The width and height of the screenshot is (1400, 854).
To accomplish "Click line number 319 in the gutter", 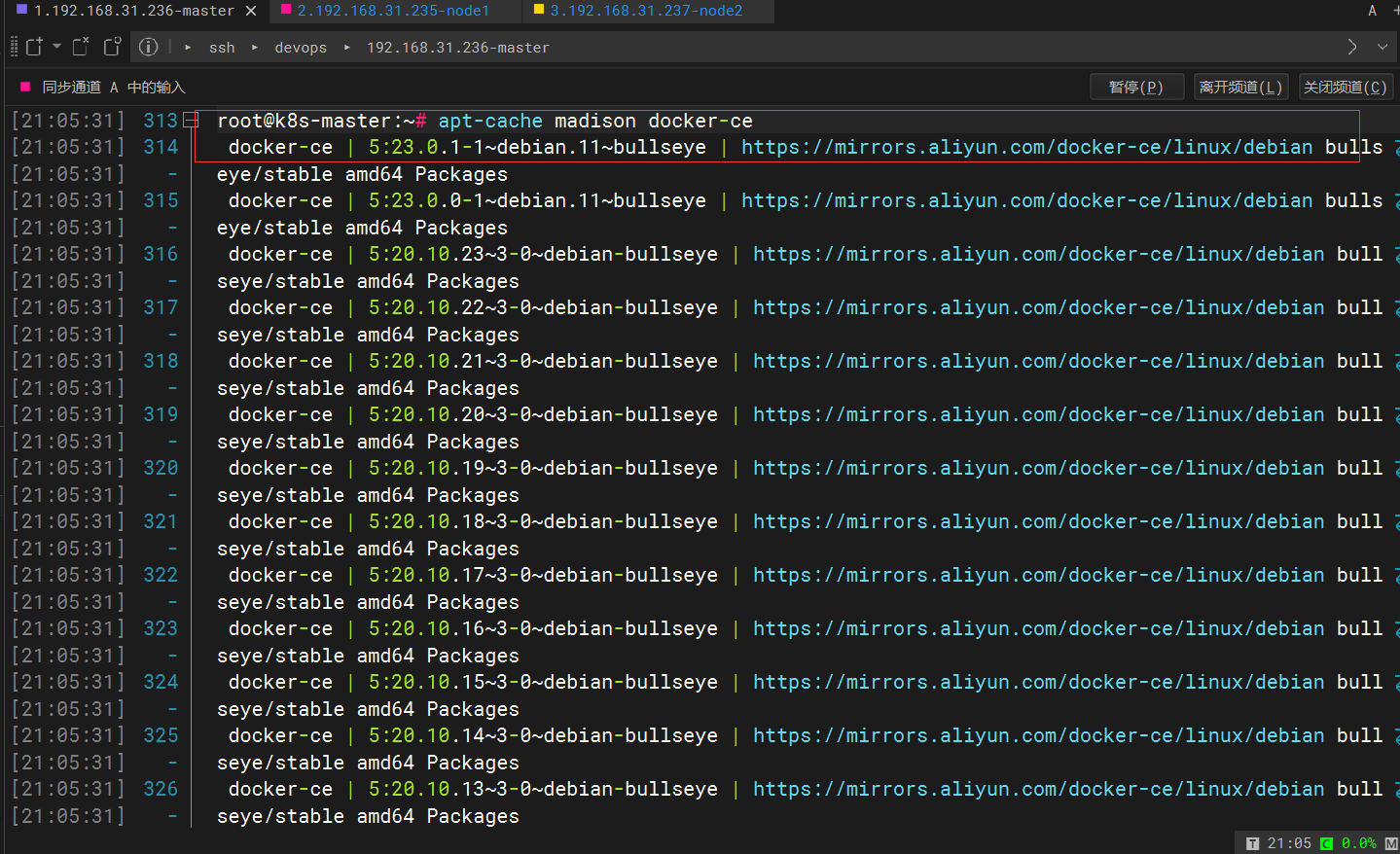I will tap(161, 414).
